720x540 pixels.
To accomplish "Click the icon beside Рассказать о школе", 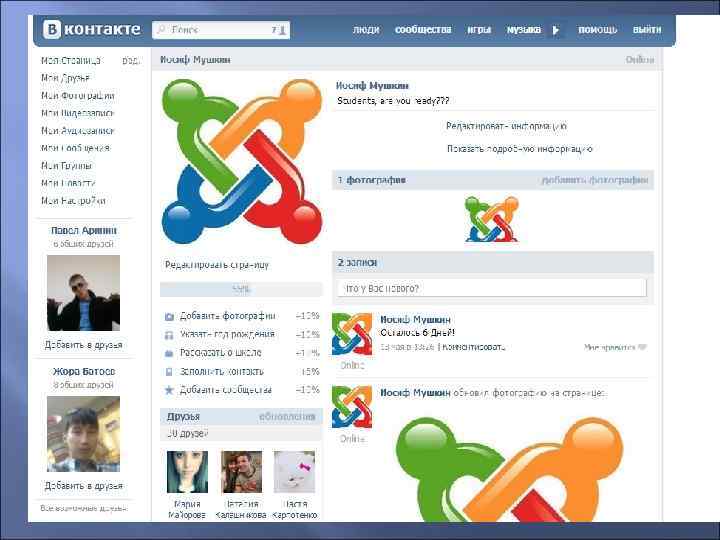I will pyautogui.click(x=169, y=353).
